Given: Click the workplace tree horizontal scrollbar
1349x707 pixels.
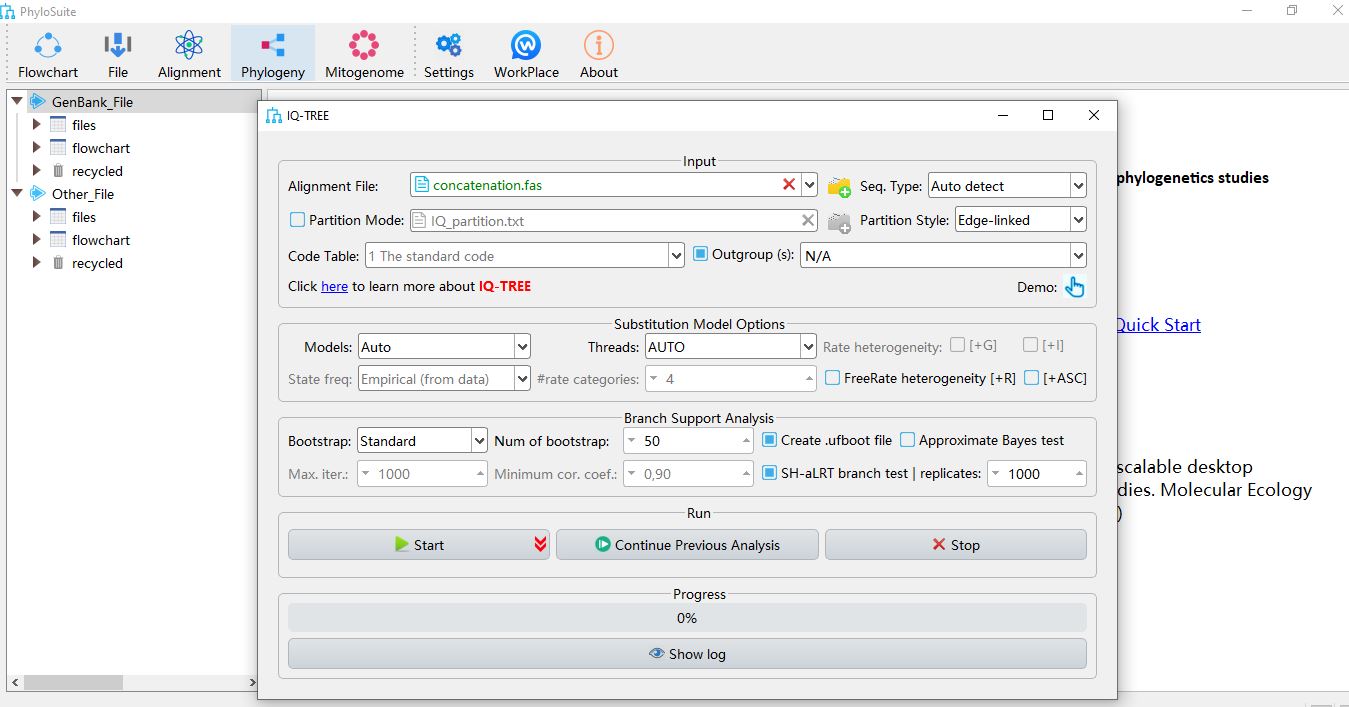Looking at the screenshot, I should pos(73,682).
